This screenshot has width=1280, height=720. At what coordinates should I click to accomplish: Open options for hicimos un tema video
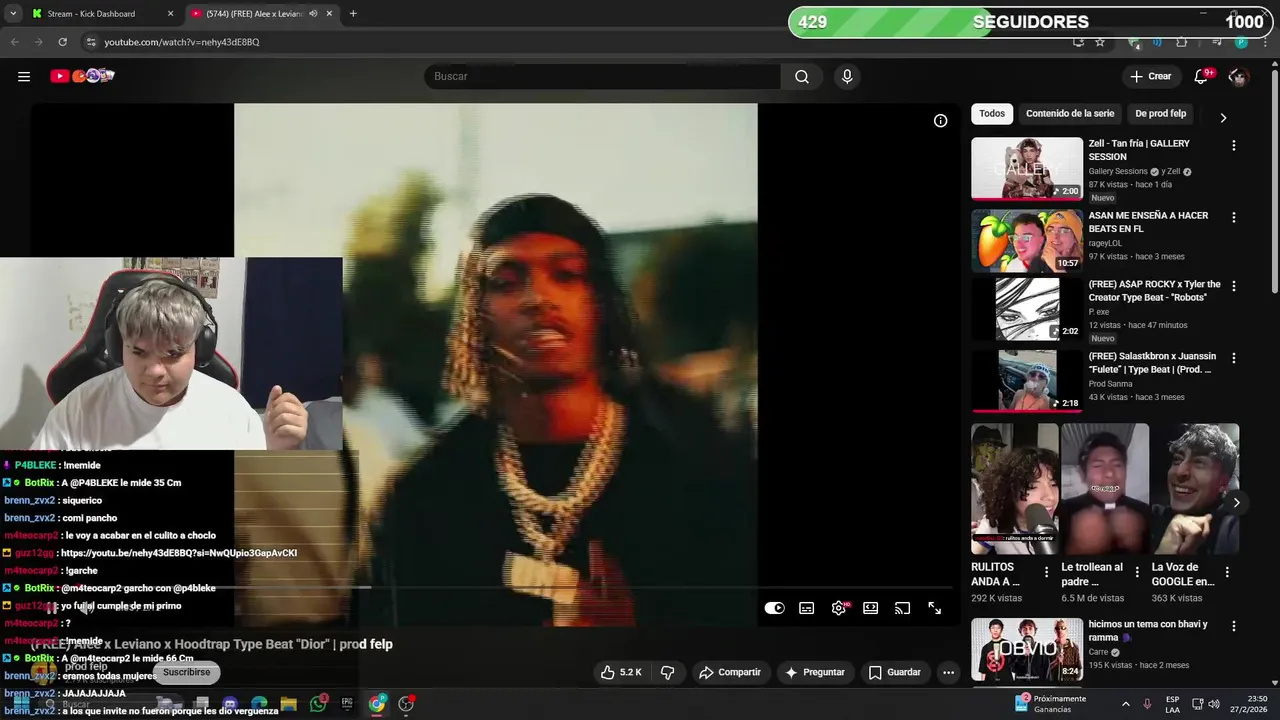(x=1233, y=626)
